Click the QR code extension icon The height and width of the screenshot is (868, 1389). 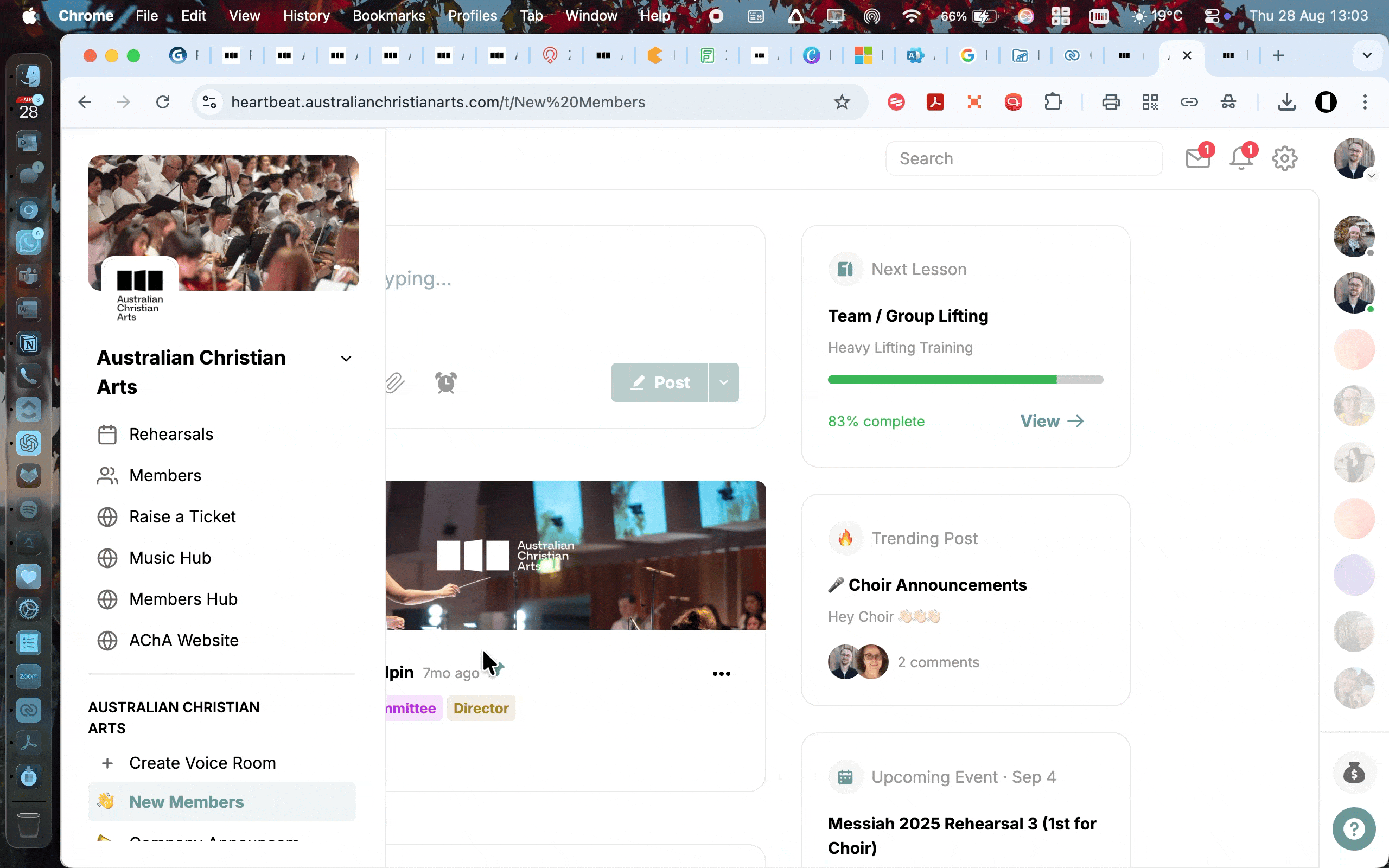(1150, 102)
